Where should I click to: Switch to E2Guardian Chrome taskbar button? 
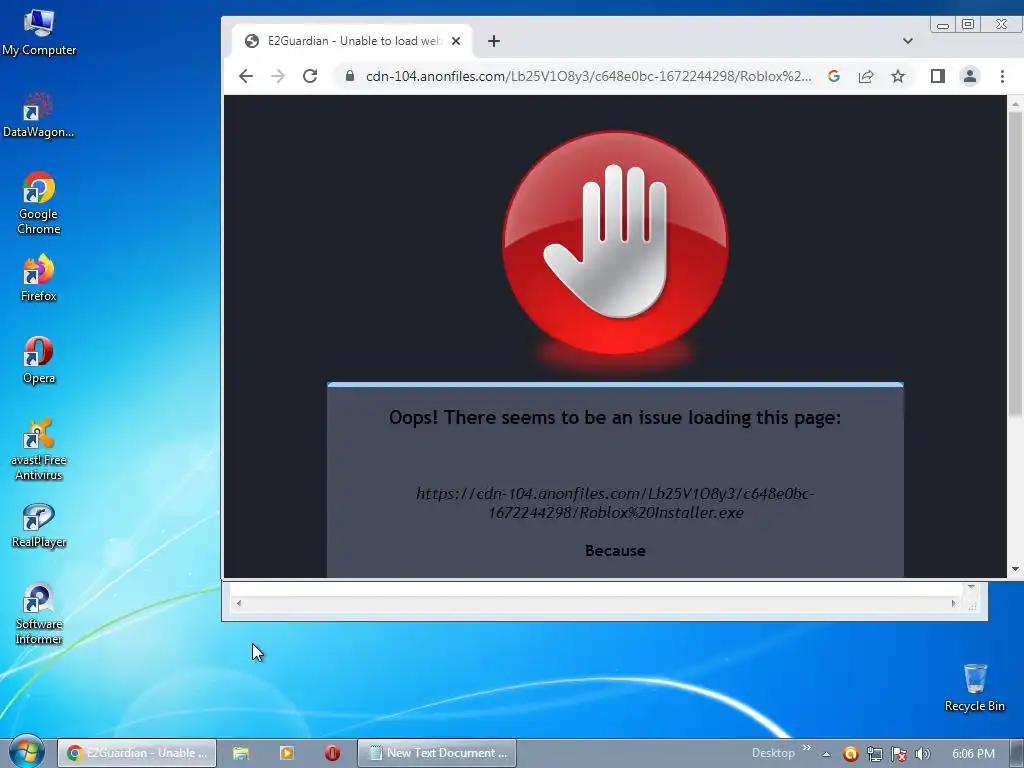tap(137, 753)
